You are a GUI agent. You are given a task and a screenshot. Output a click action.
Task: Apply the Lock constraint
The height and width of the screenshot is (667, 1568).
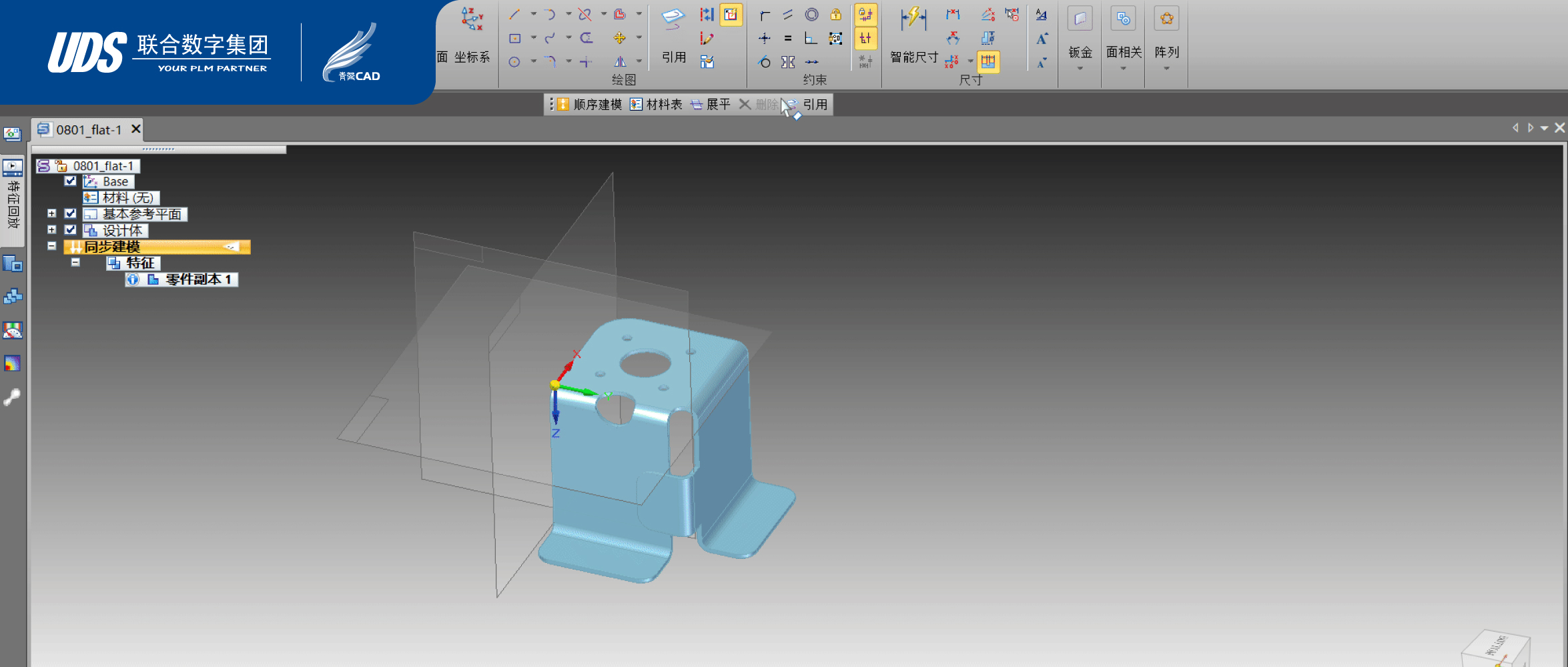point(835,14)
